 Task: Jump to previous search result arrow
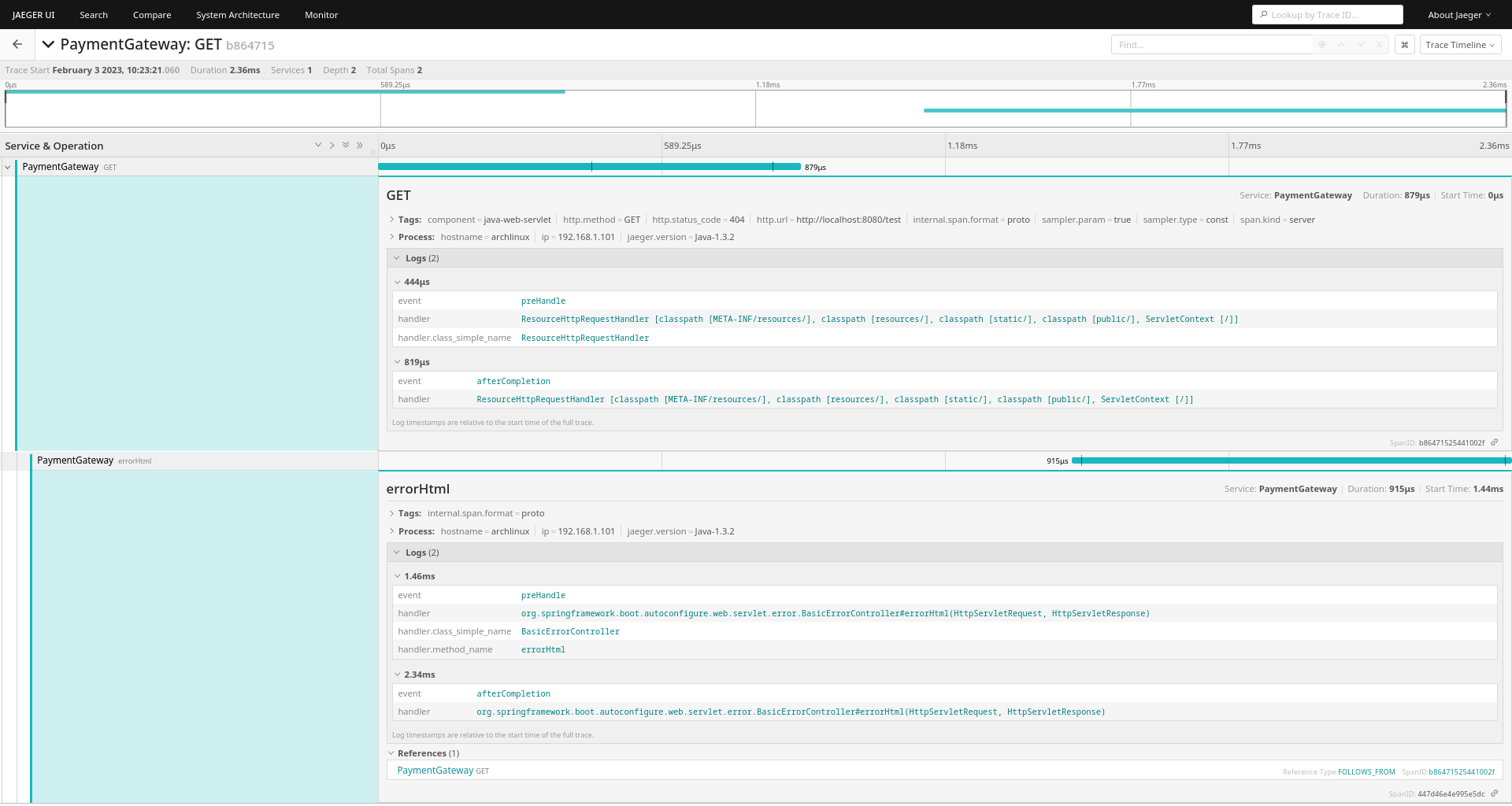click(1341, 45)
